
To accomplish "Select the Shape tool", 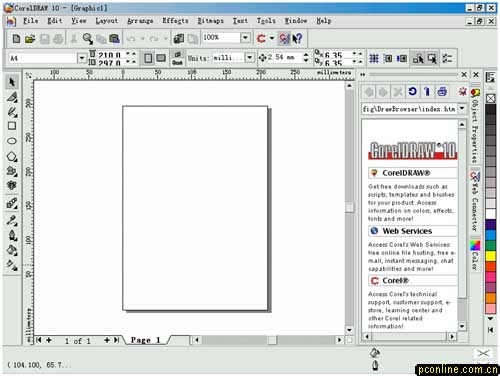I will coord(12,97).
